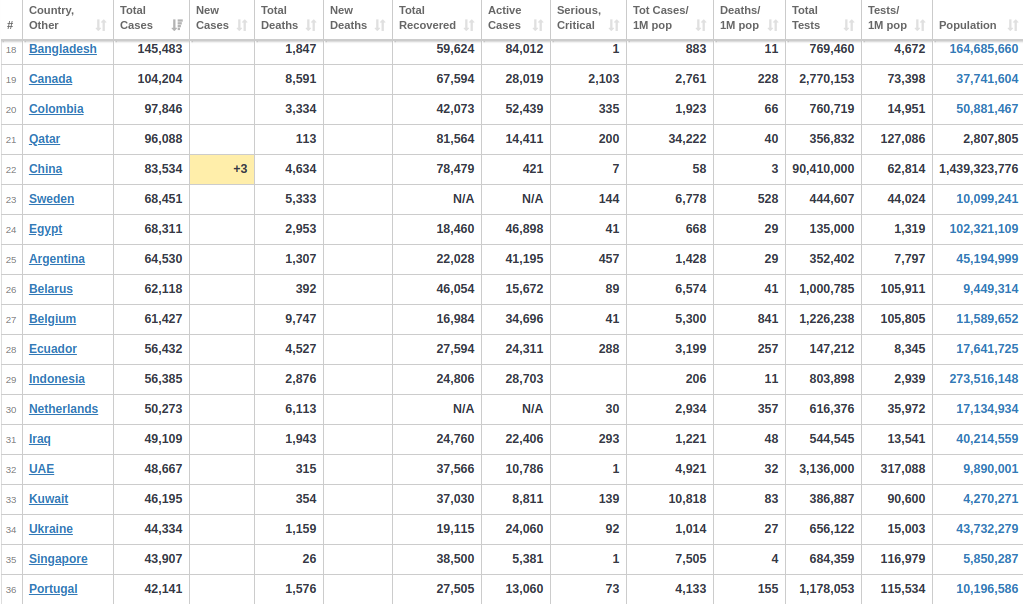Sort by New Deaths arrows icon
Image resolution: width=1023 pixels, height=604 pixels.
[380, 25]
